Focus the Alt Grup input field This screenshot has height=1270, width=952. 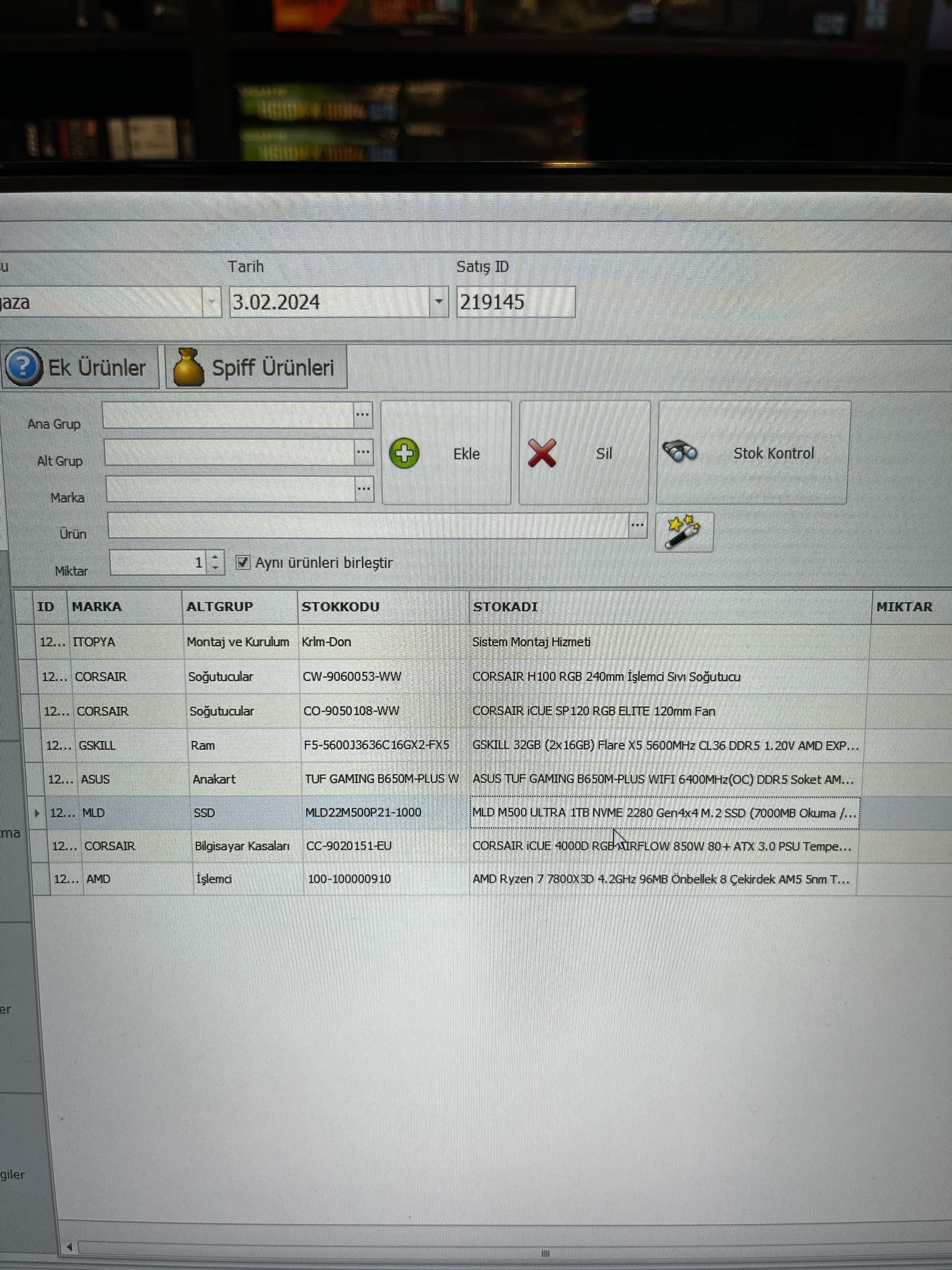pyautogui.click(x=229, y=452)
